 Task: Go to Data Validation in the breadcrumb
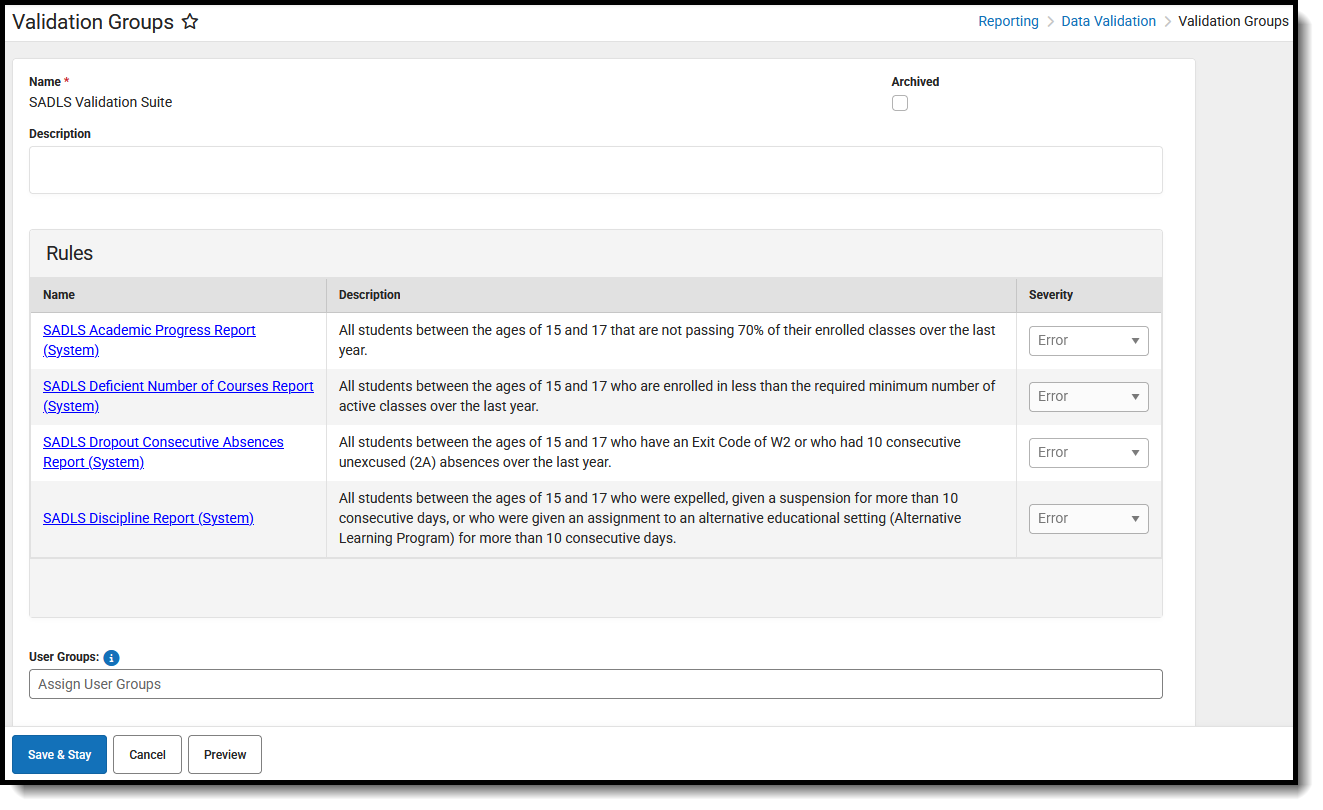(1108, 21)
